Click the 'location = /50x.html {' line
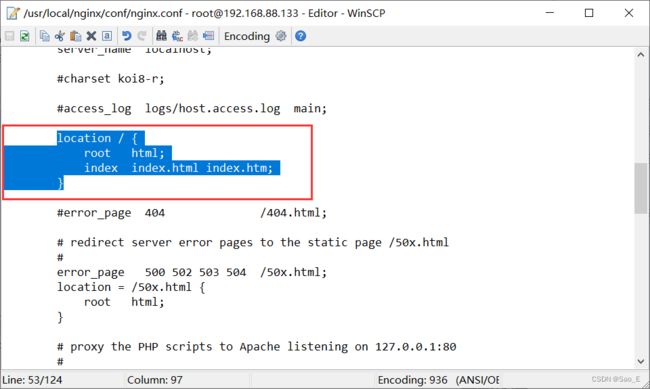Image resolution: width=650 pixels, height=389 pixels. [131, 287]
